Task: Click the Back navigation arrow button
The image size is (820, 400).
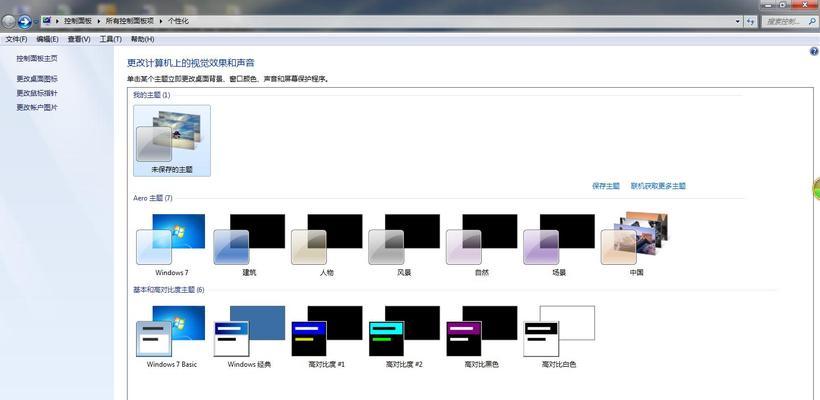Action: point(8,21)
